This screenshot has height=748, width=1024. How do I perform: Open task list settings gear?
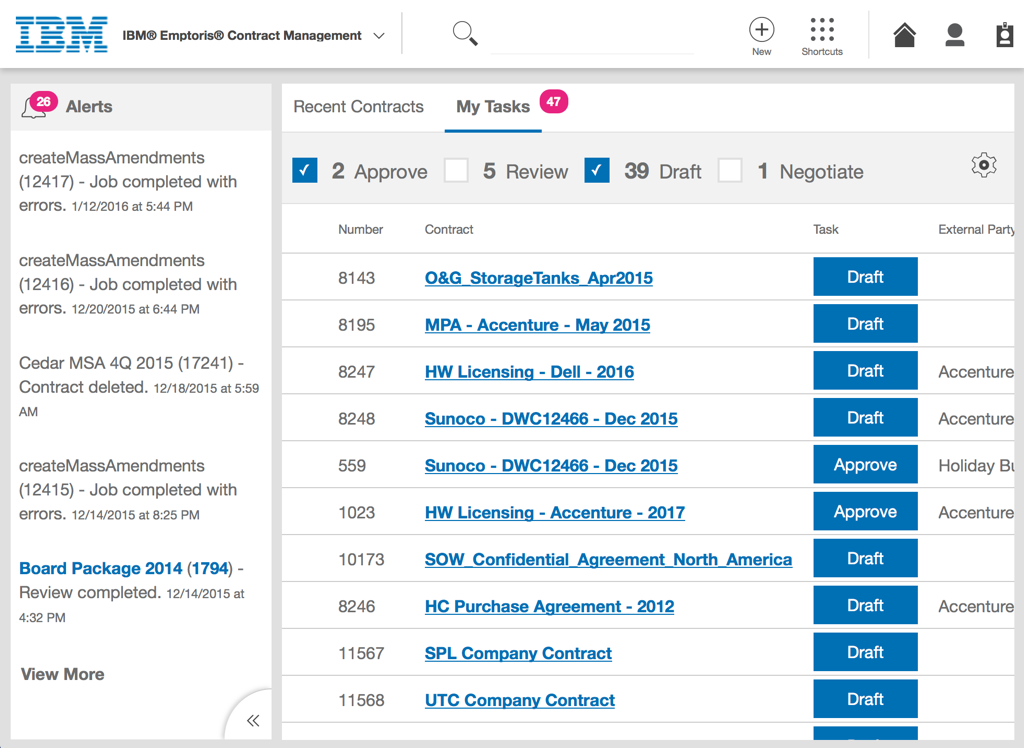click(x=984, y=166)
